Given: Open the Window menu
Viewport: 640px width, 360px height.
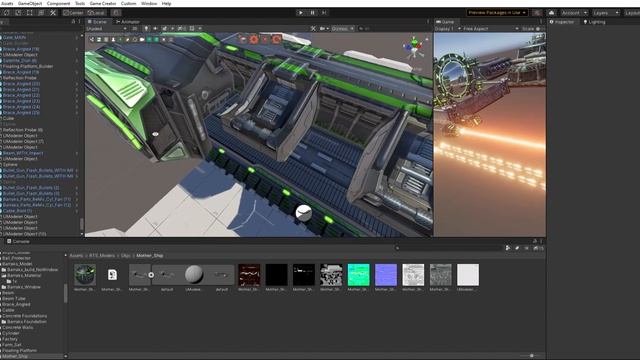Looking at the screenshot, I should click(149, 3).
